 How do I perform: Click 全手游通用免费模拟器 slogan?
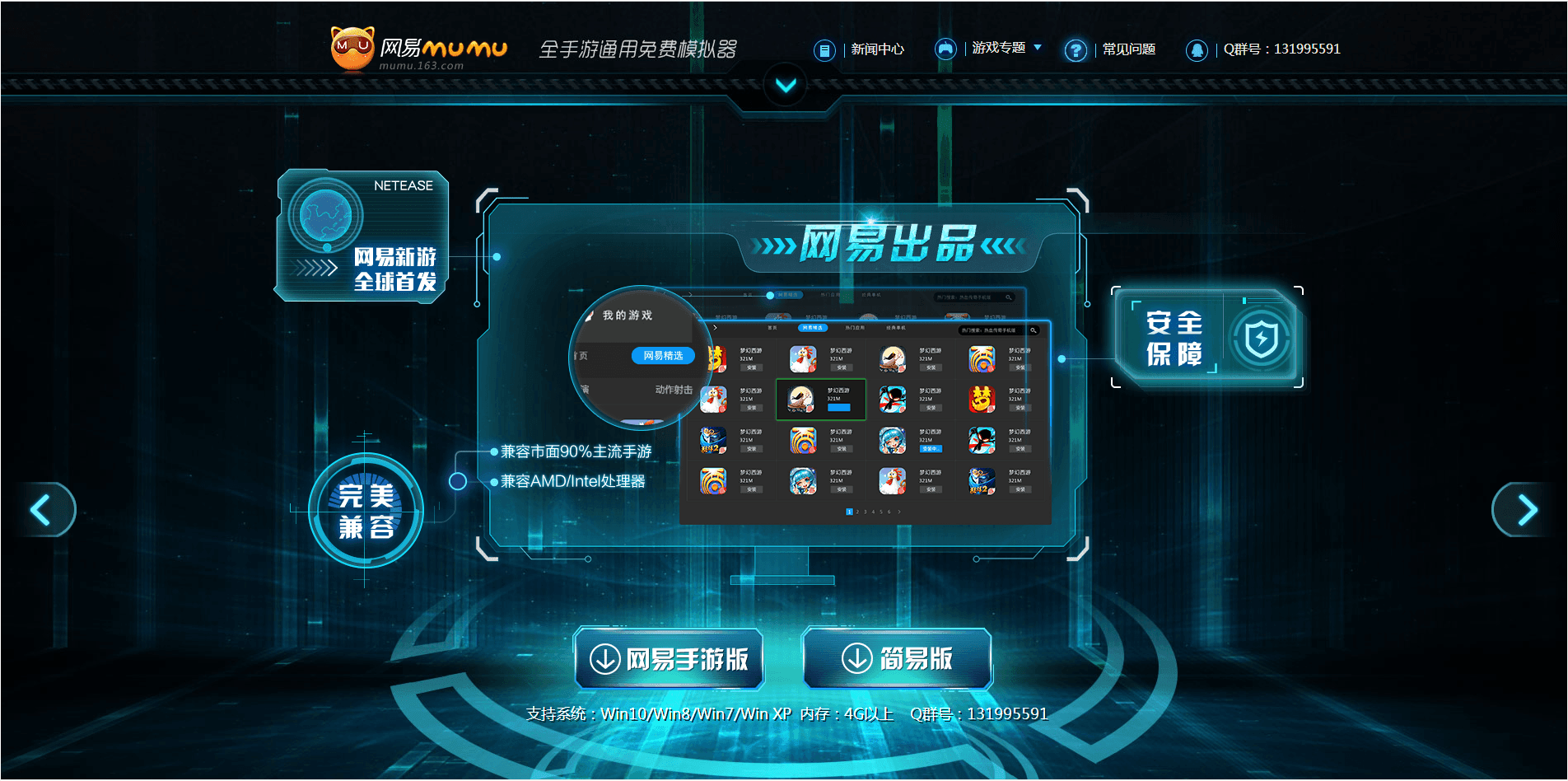point(637,49)
